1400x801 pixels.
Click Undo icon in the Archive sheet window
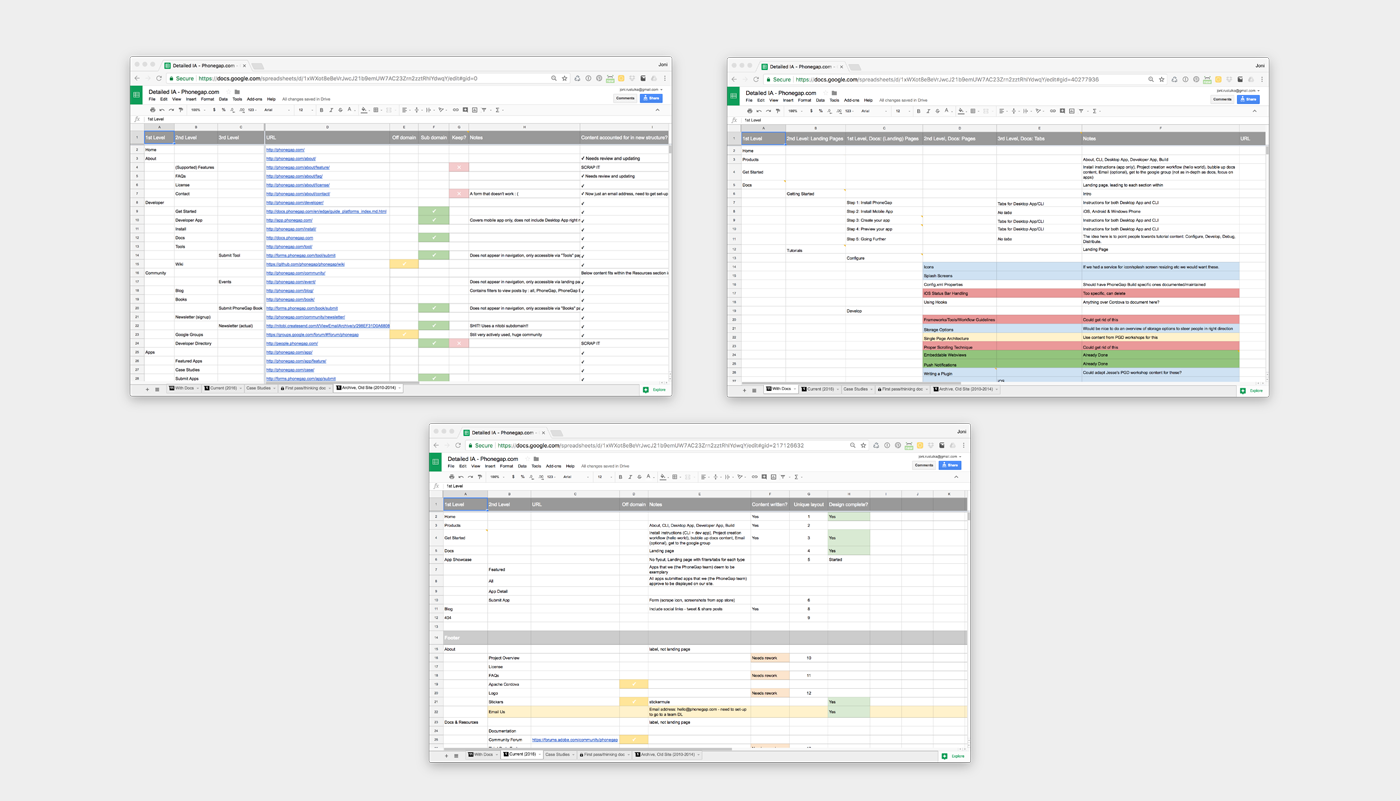(162, 110)
